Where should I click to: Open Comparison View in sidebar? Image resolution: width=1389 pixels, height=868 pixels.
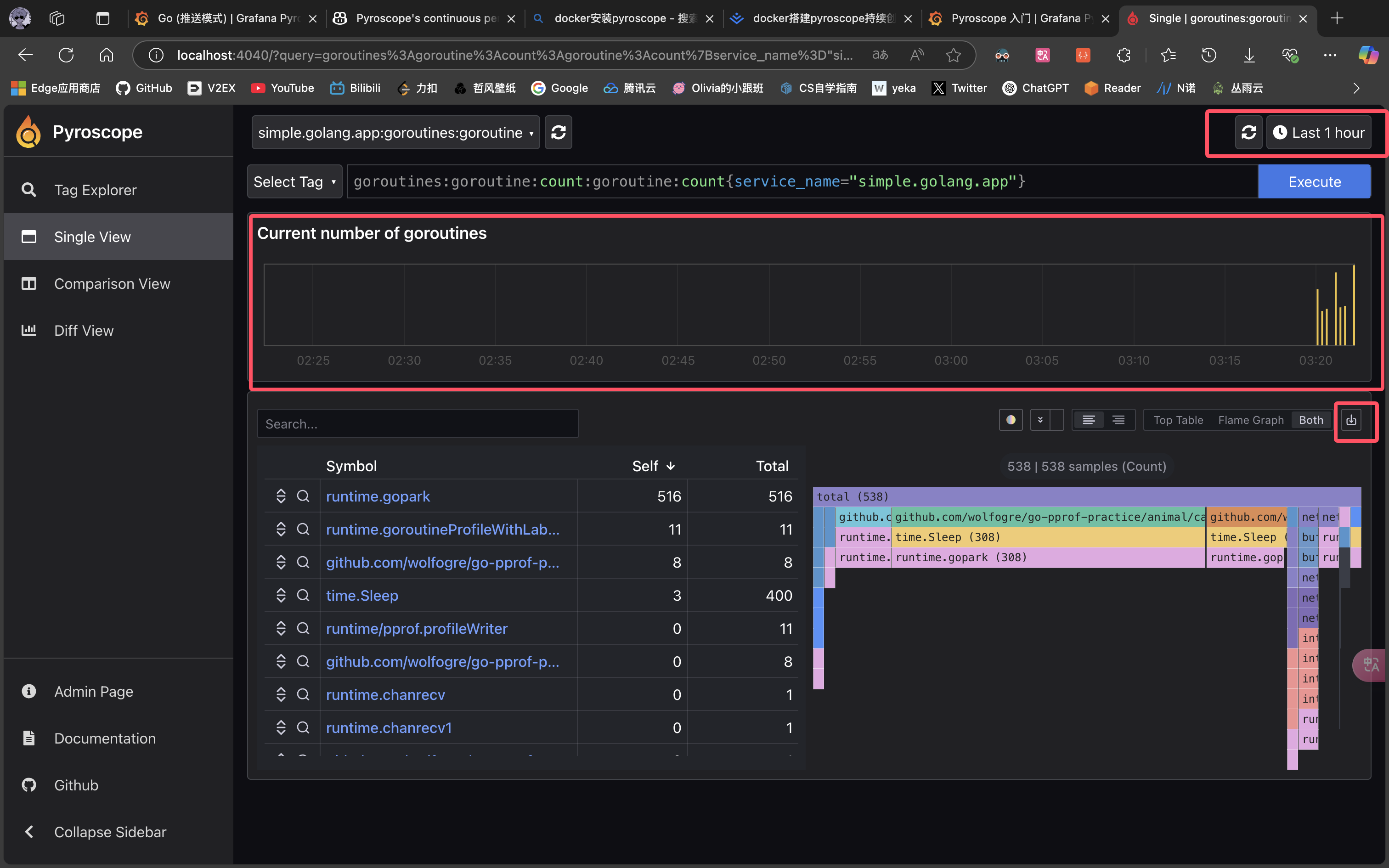click(112, 284)
